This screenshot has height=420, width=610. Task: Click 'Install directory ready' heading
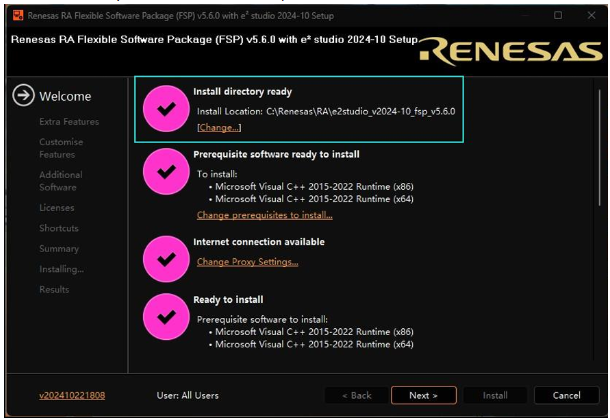tap(242, 92)
